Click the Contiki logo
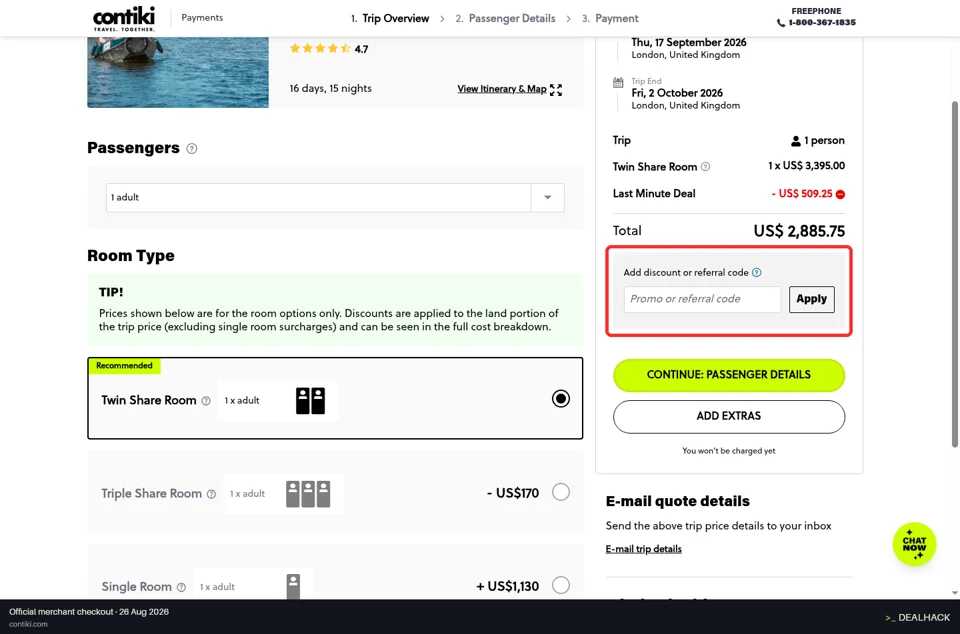960x634 pixels. pos(124,18)
